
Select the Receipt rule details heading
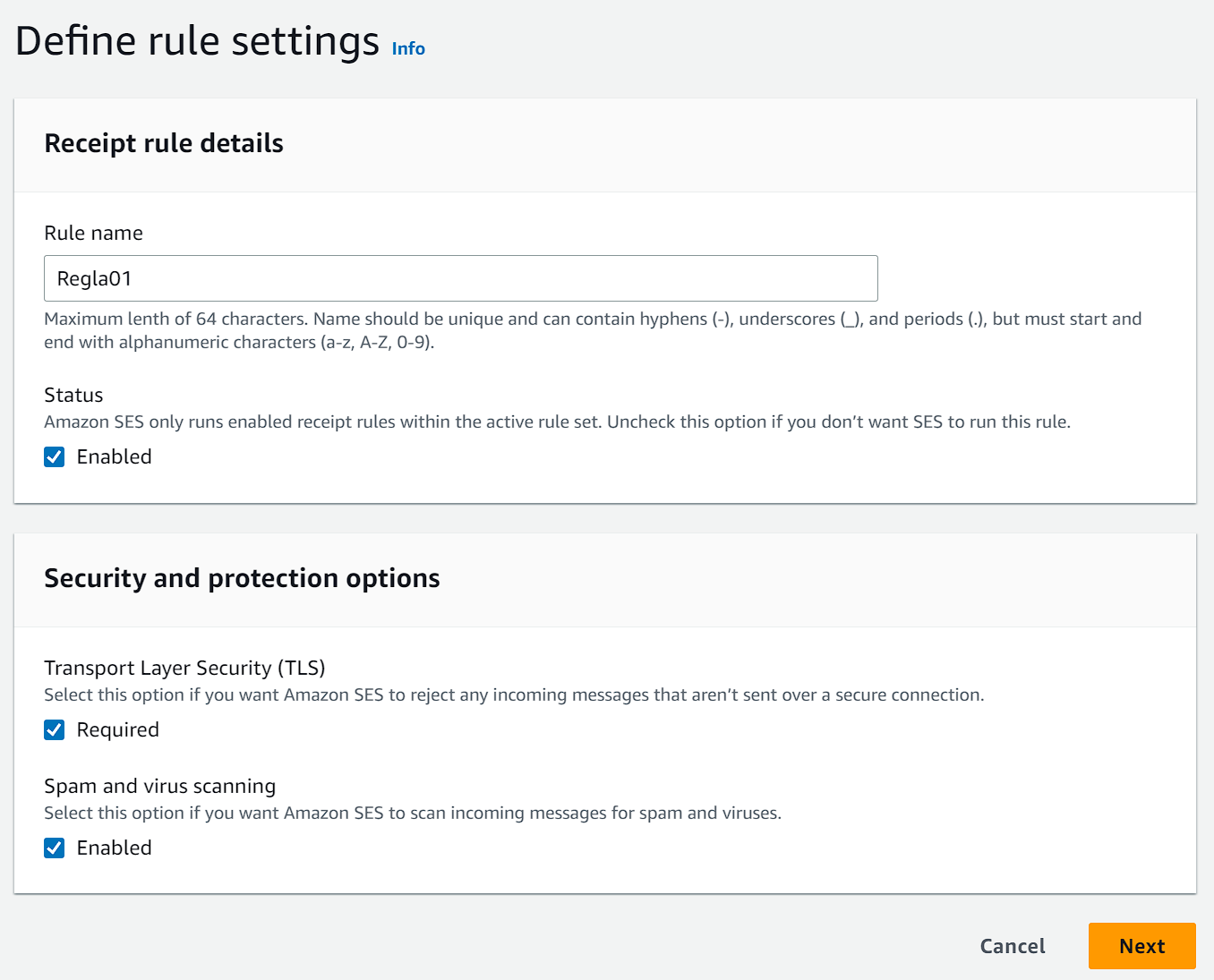click(x=164, y=143)
